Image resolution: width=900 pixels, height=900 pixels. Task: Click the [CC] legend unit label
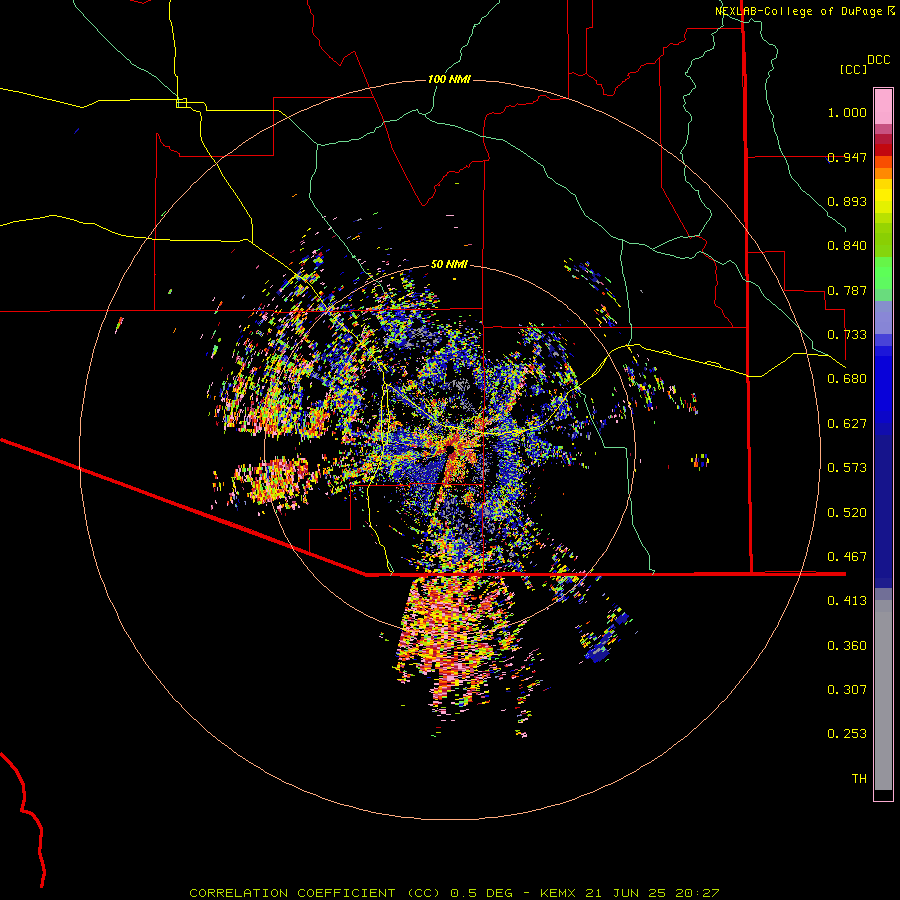854,69
